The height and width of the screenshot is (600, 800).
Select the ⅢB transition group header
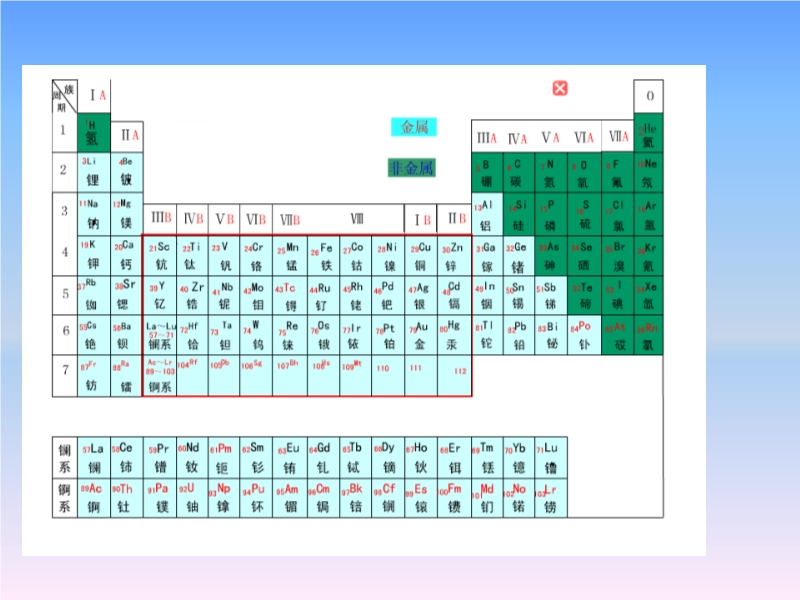[160, 218]
